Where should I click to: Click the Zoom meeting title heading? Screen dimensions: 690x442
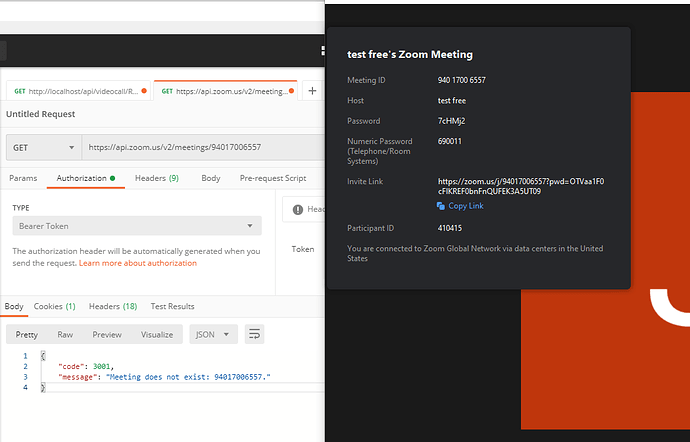click(410, 55)
